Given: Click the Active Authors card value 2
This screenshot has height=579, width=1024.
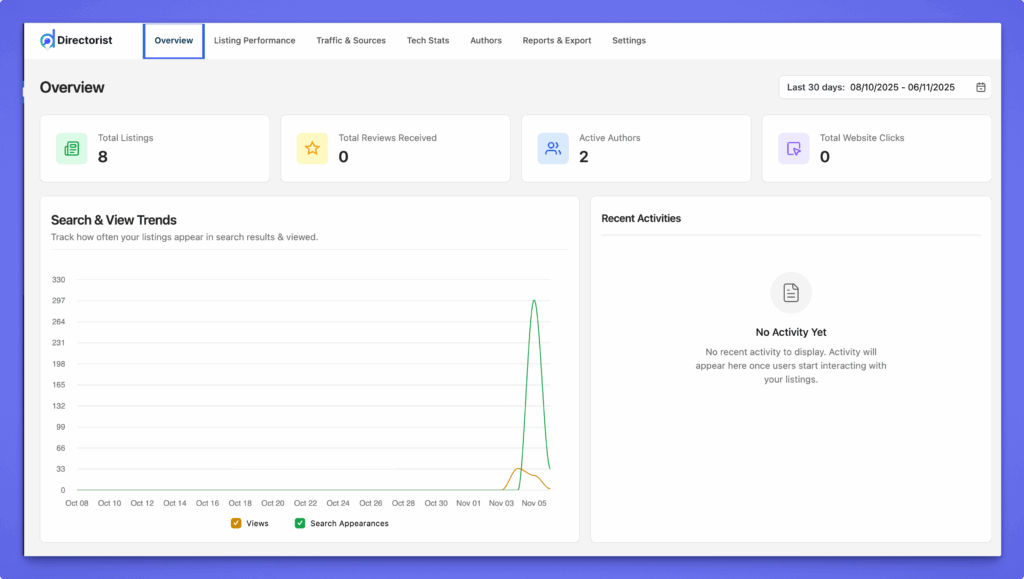Looking at the screenshot, I should coord(584,156).
